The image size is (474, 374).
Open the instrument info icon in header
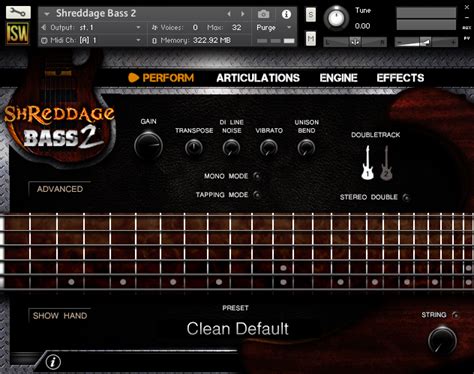tap(286, 14)
